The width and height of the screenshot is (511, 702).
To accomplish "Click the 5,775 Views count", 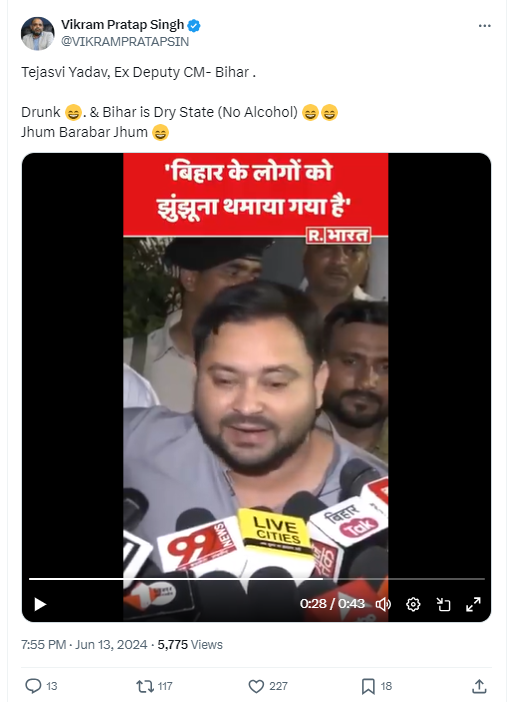I will (x=190, y=644).
